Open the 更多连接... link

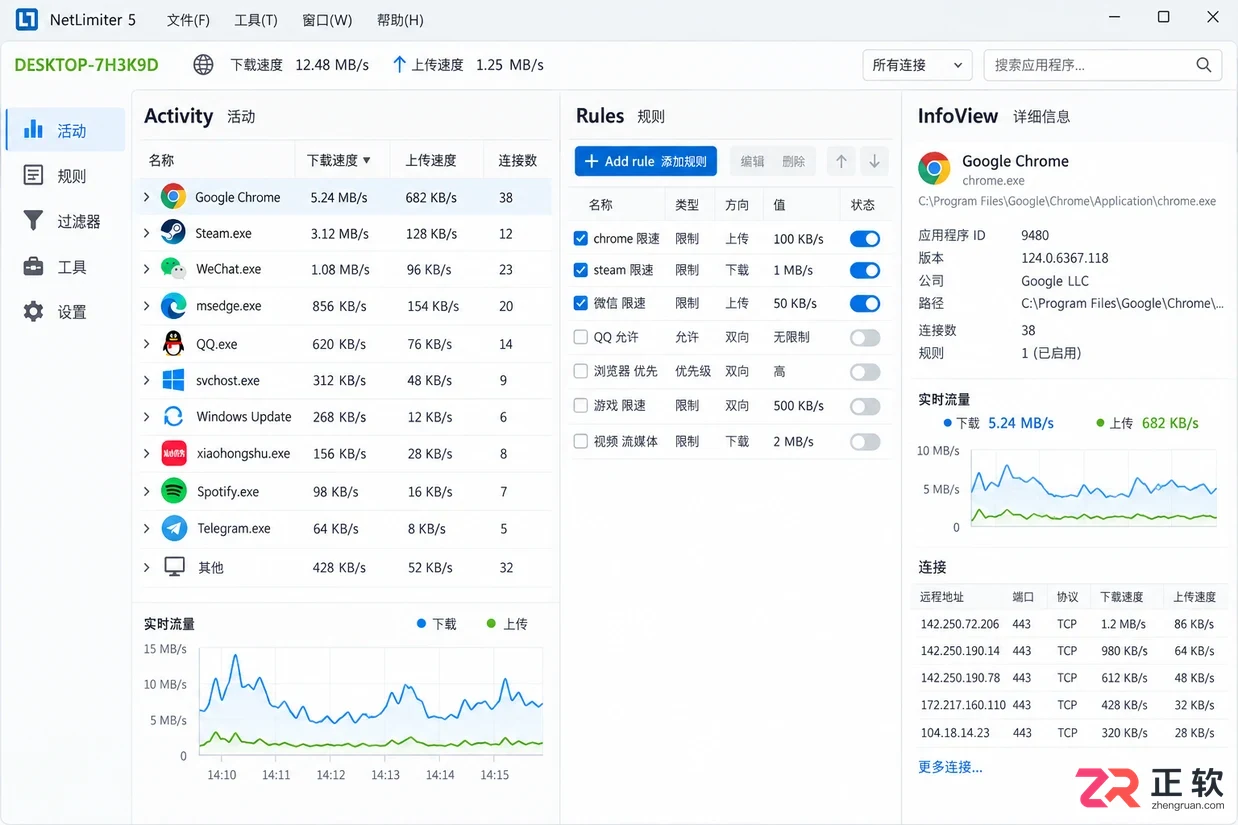click(950, 767)
